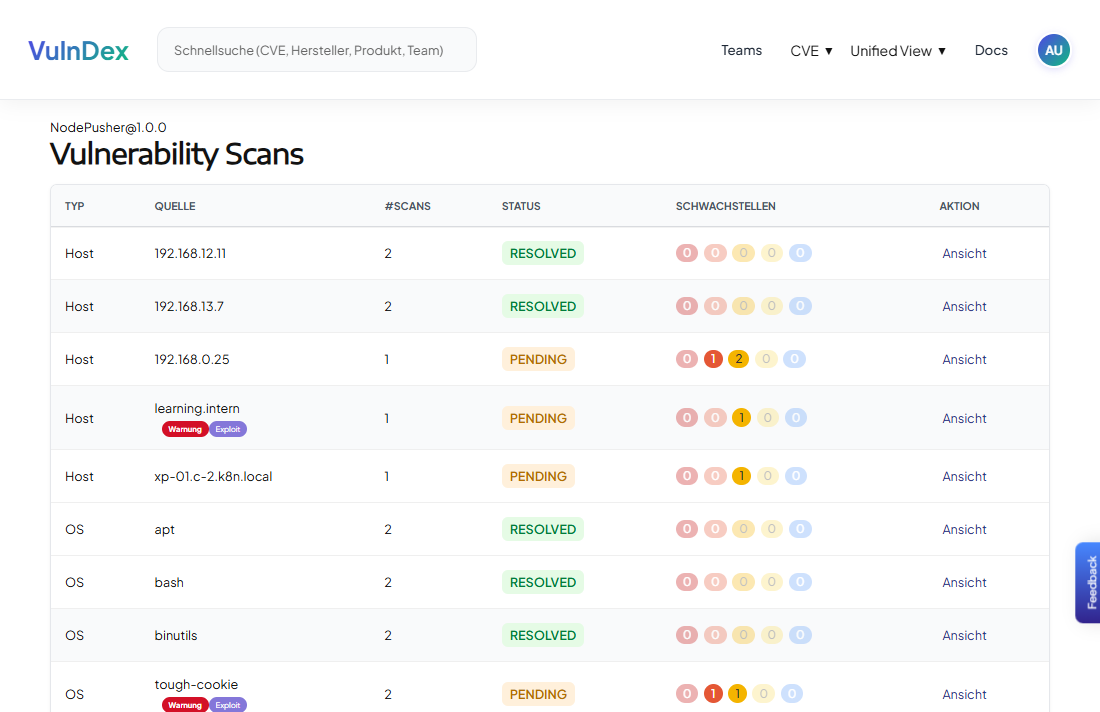The image size is (1100, 712).
Task: Click orange count badge 2 for 192.168.0.25
Action: click(738, 359)
